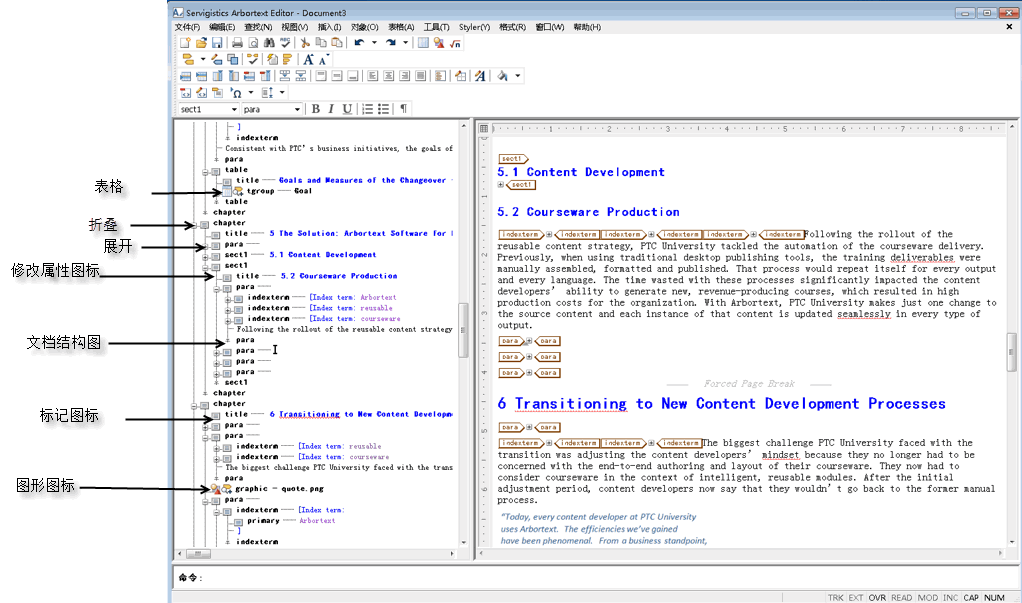Image resolution: width=1022 pixels, height=603 pixels.
Task: Click document pane vertical scrollbar thumb
Action: coord(1012,351)
